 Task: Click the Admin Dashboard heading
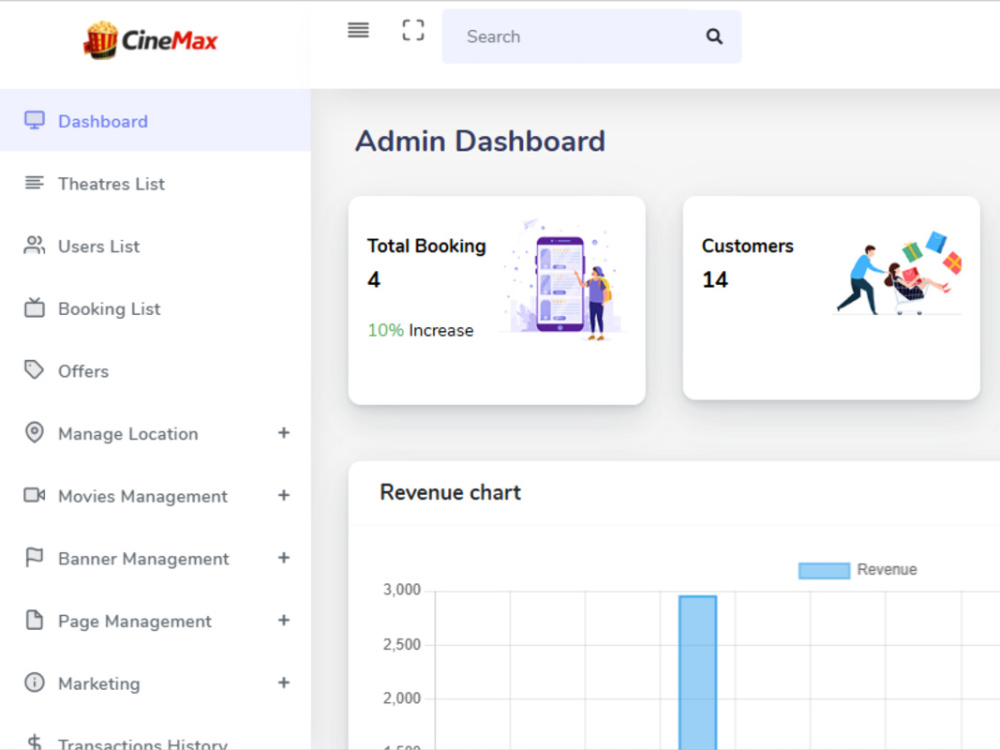click(x=480, y=141)
